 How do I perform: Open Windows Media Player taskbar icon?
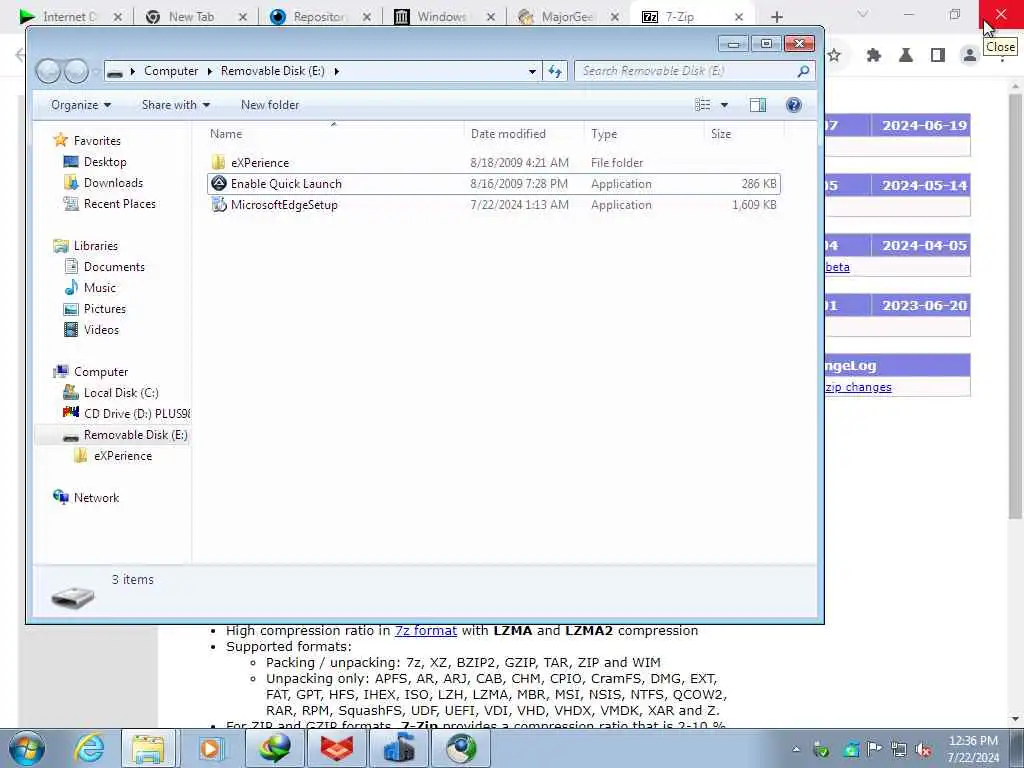[x=211, y=748]
